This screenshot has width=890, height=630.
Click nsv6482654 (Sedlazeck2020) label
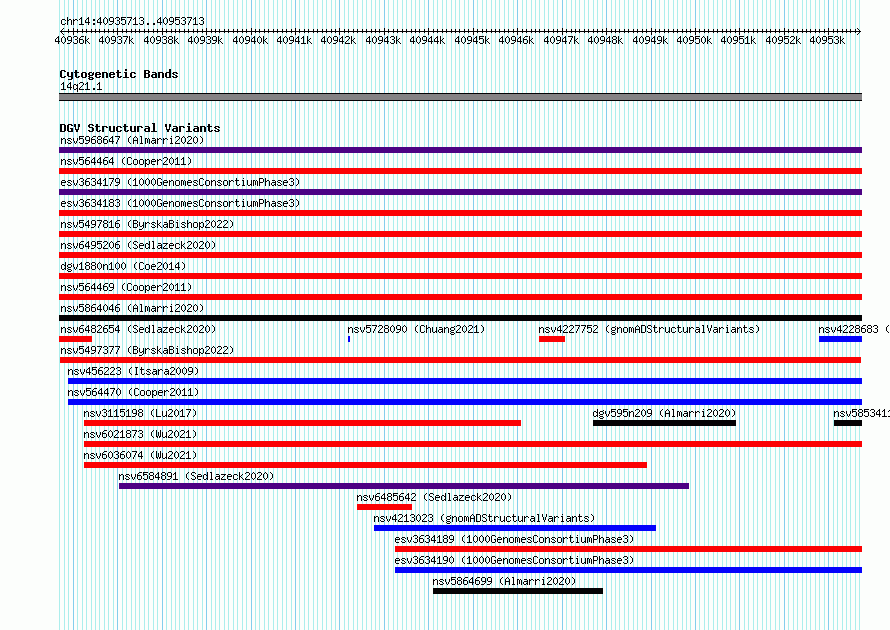(138, 329)
